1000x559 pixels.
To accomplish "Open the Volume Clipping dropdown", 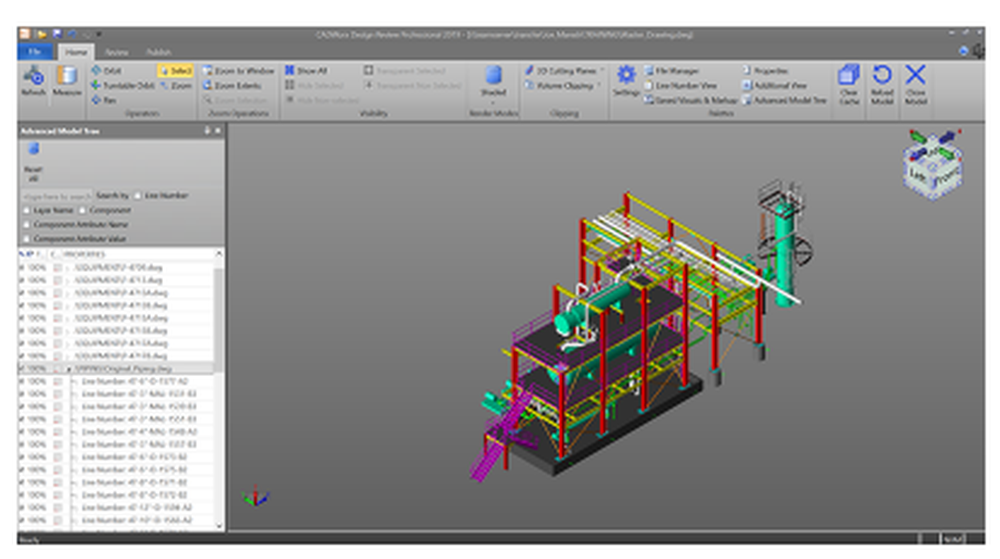I will click(599, 85).
